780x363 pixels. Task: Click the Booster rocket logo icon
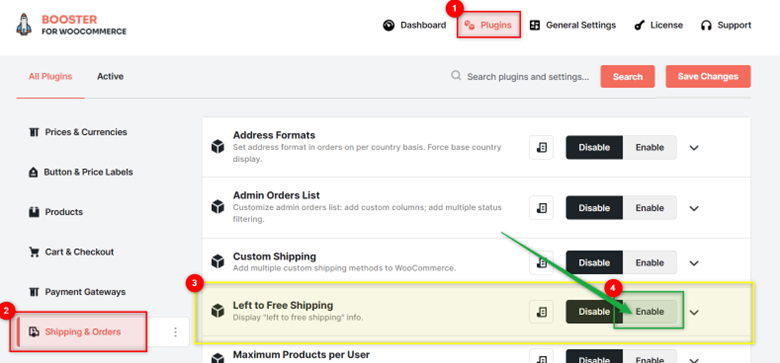[x=23, y=24]
